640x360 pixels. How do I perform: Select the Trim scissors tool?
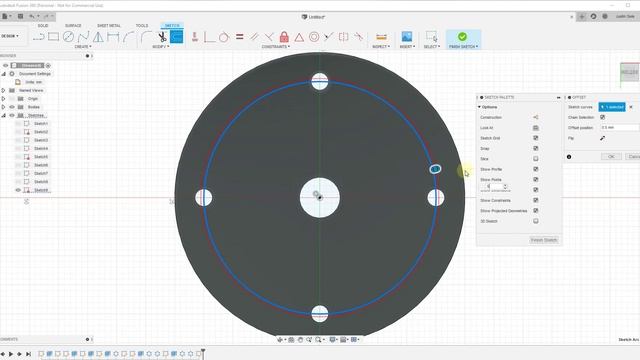pyautogui.click(x=162, y=37)
